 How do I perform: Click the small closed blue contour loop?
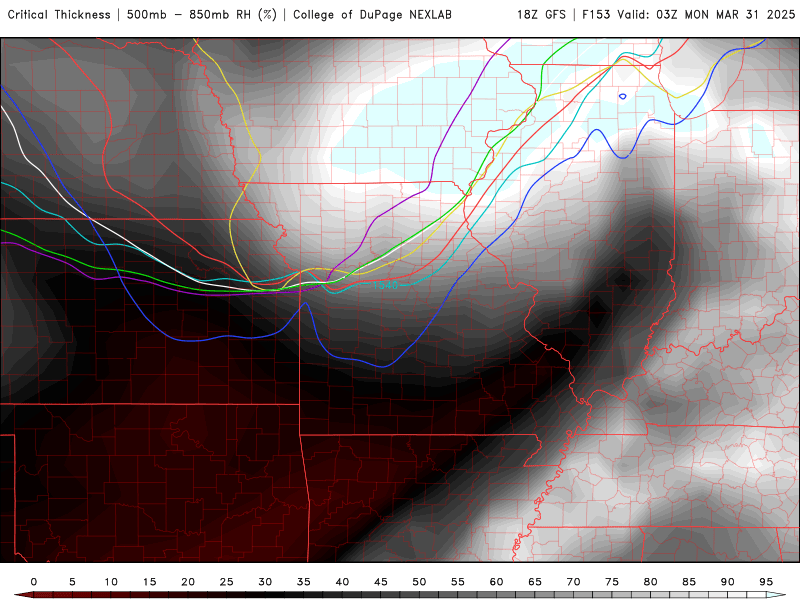pyautogui.click(x=622, y=96)
